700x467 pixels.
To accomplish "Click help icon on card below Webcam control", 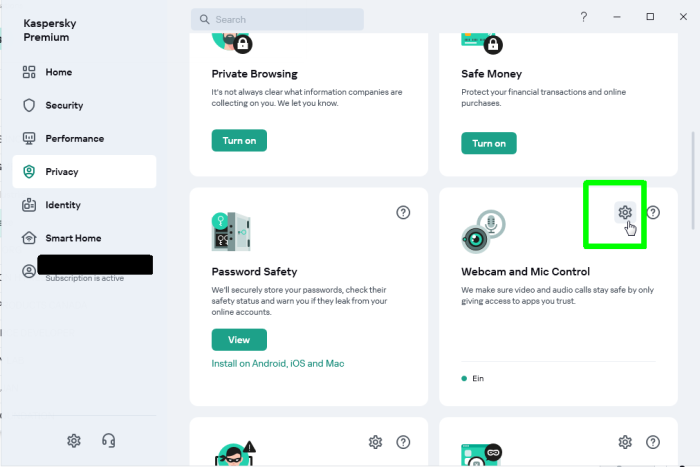I will (x=653, y=442).
